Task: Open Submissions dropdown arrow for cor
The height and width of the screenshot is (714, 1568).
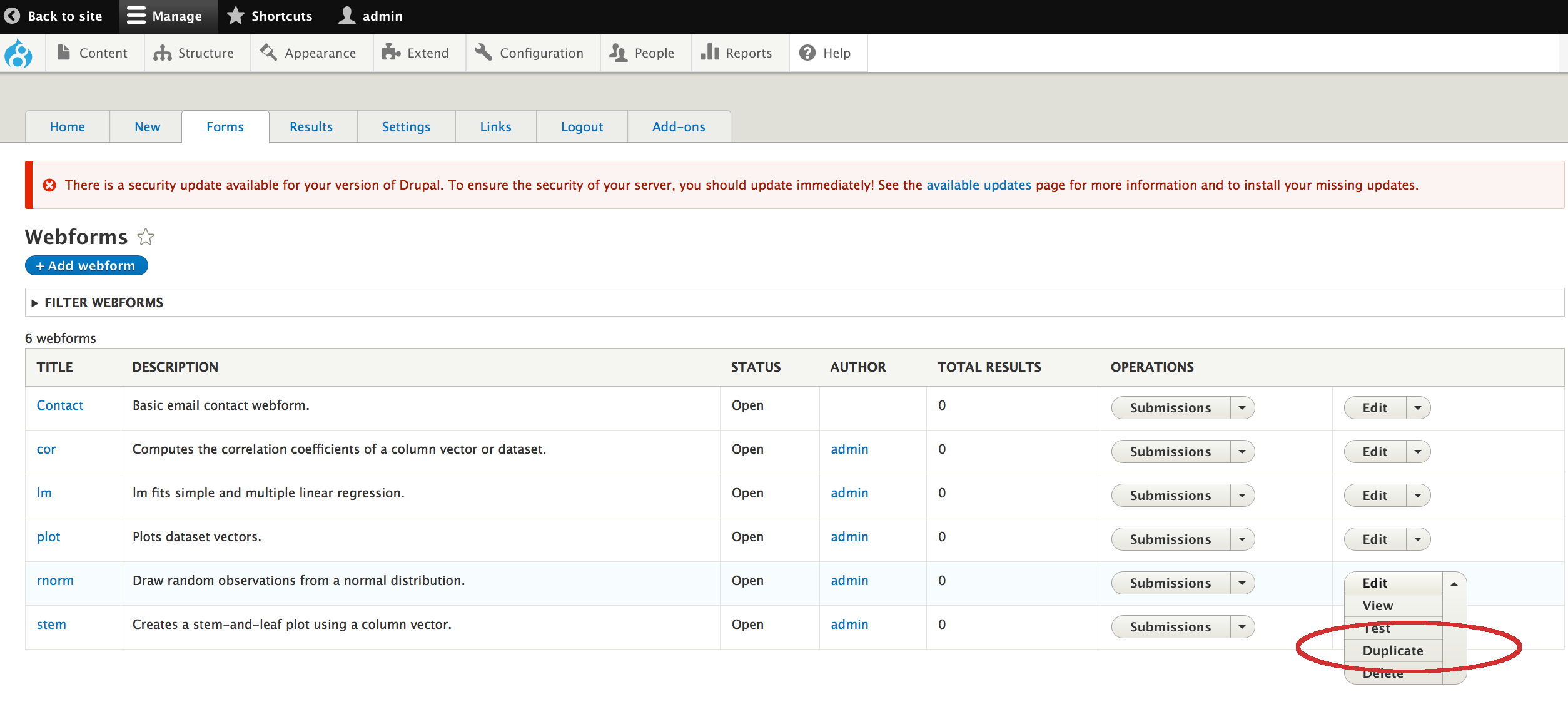Action: 1242,451
